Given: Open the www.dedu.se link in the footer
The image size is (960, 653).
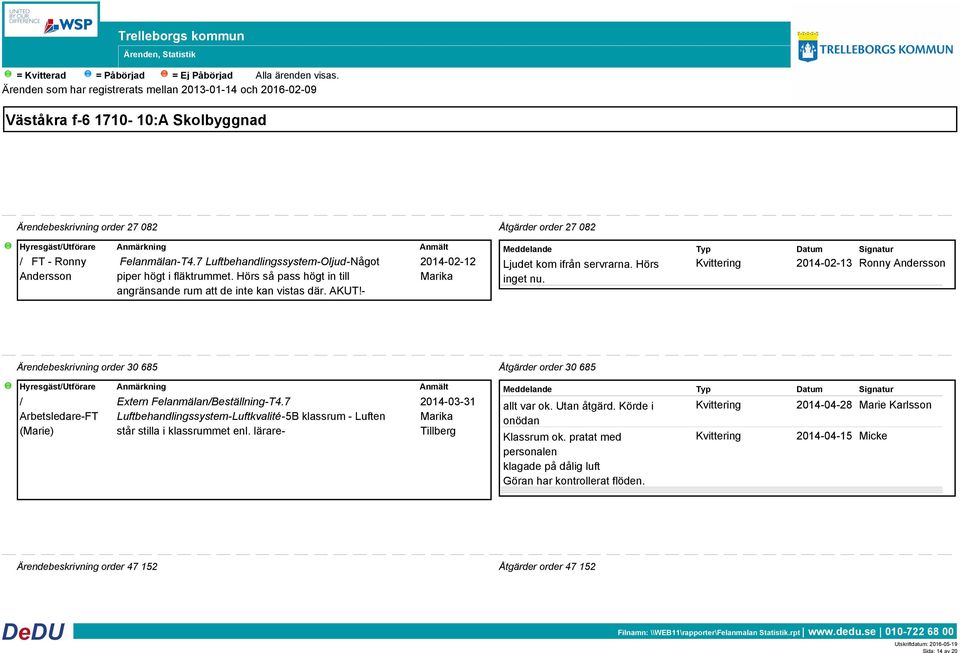Looking at the screenshot, I should point(842,632).
